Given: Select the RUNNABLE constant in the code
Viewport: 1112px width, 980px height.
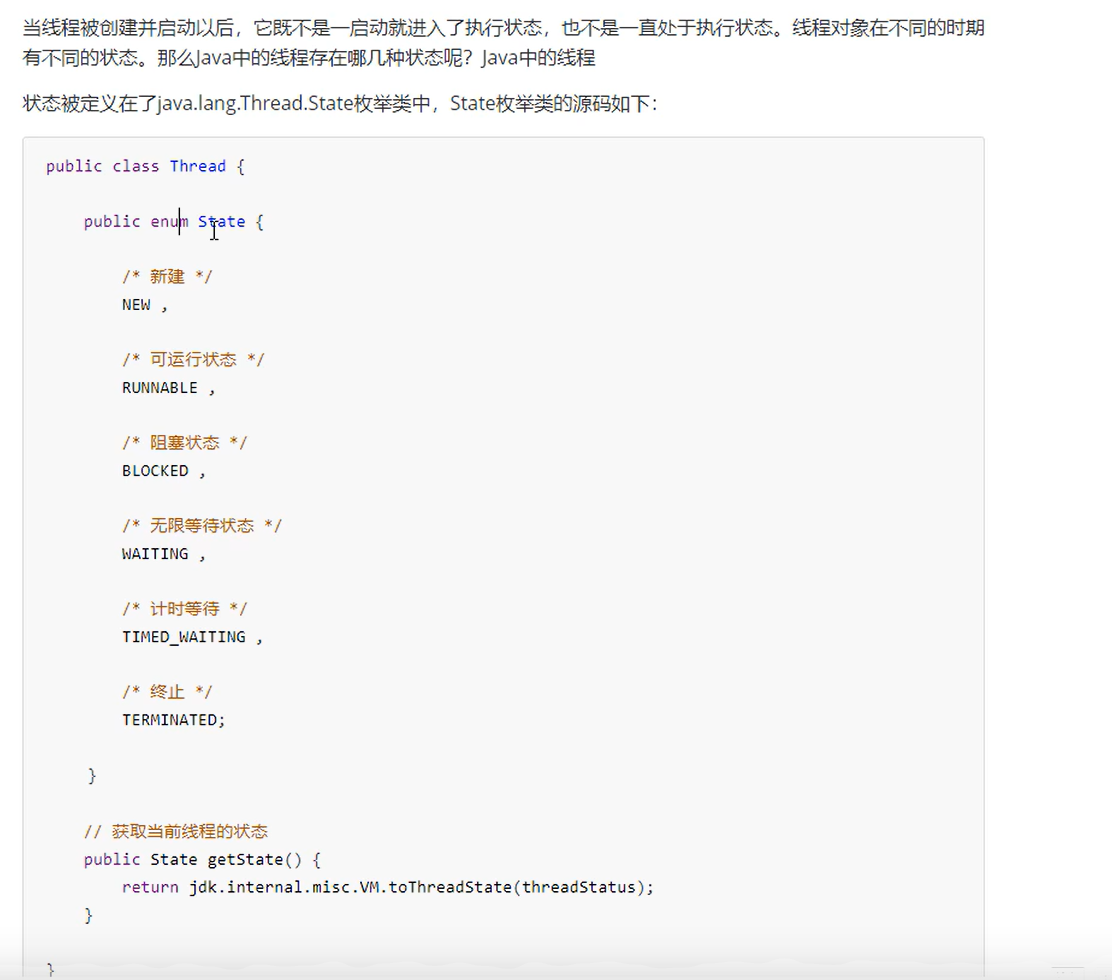Looking at the screenshot, I should pos(158,387).
